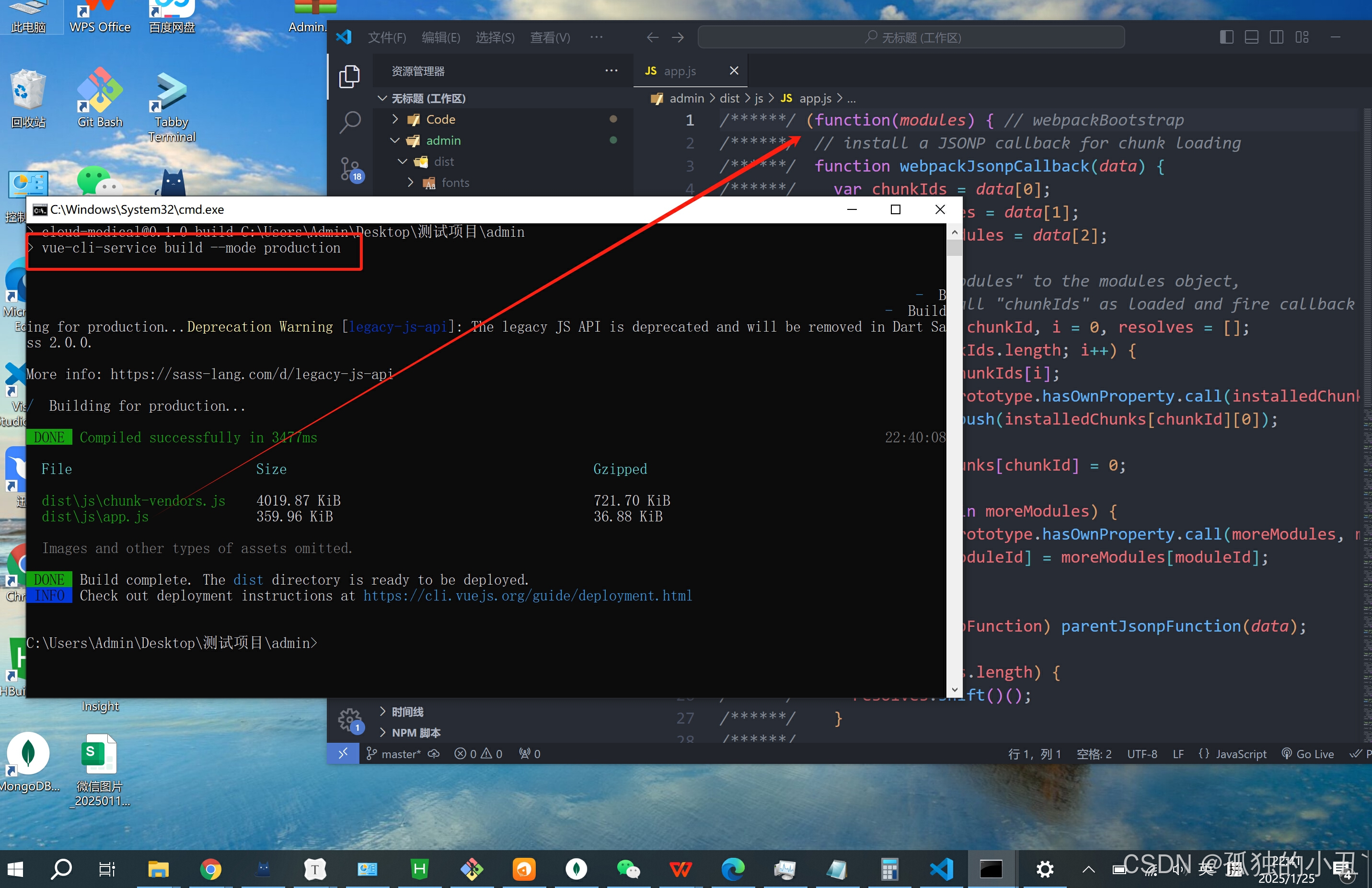Viewport: 1372px width, 888px height.
Task: Select the app.js editor tab
Action: click(679, 71)
